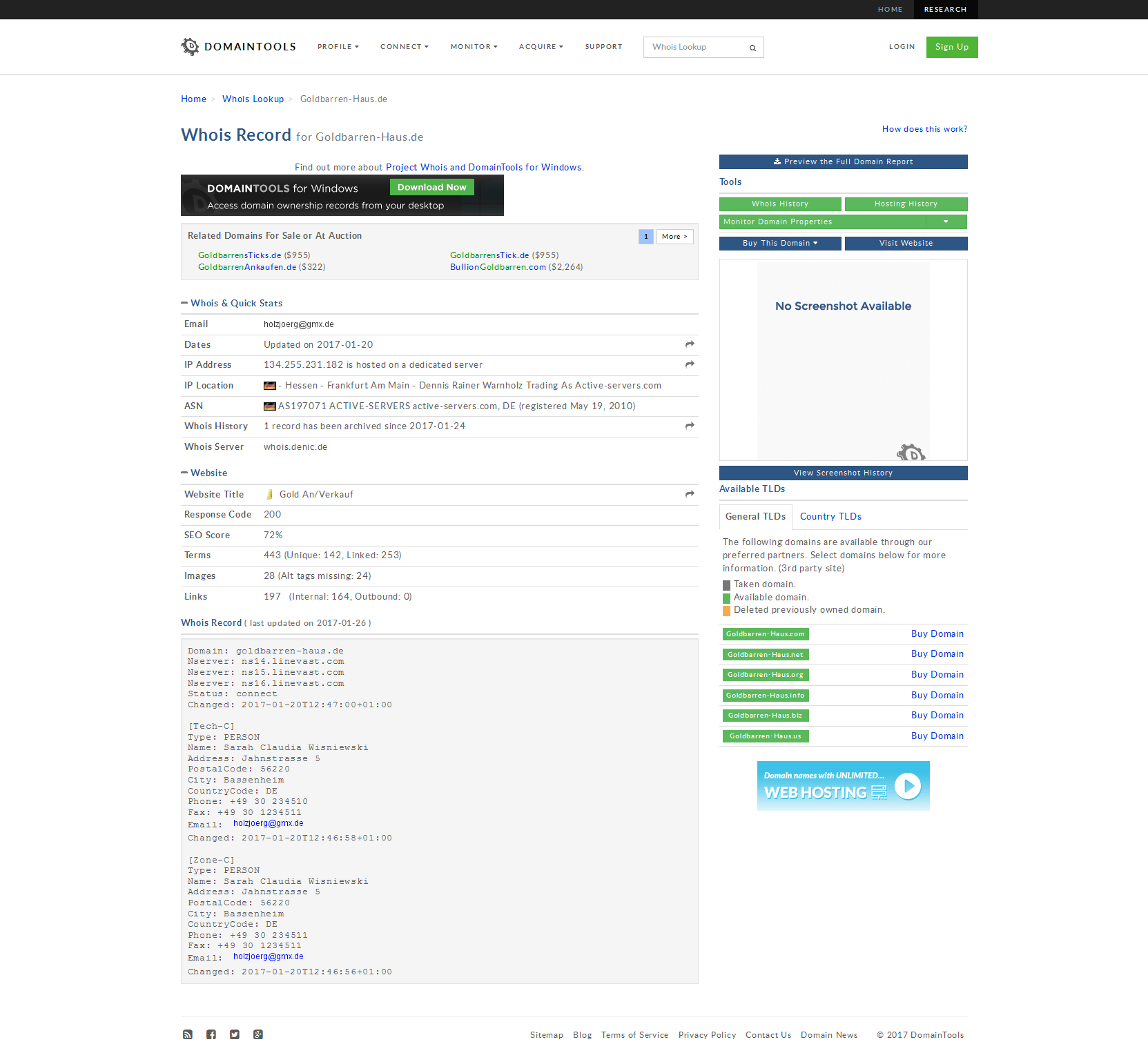Open the Domain News footer link
Viewport: 1148px width, 1053px height.
click(x=829, y=1035)
